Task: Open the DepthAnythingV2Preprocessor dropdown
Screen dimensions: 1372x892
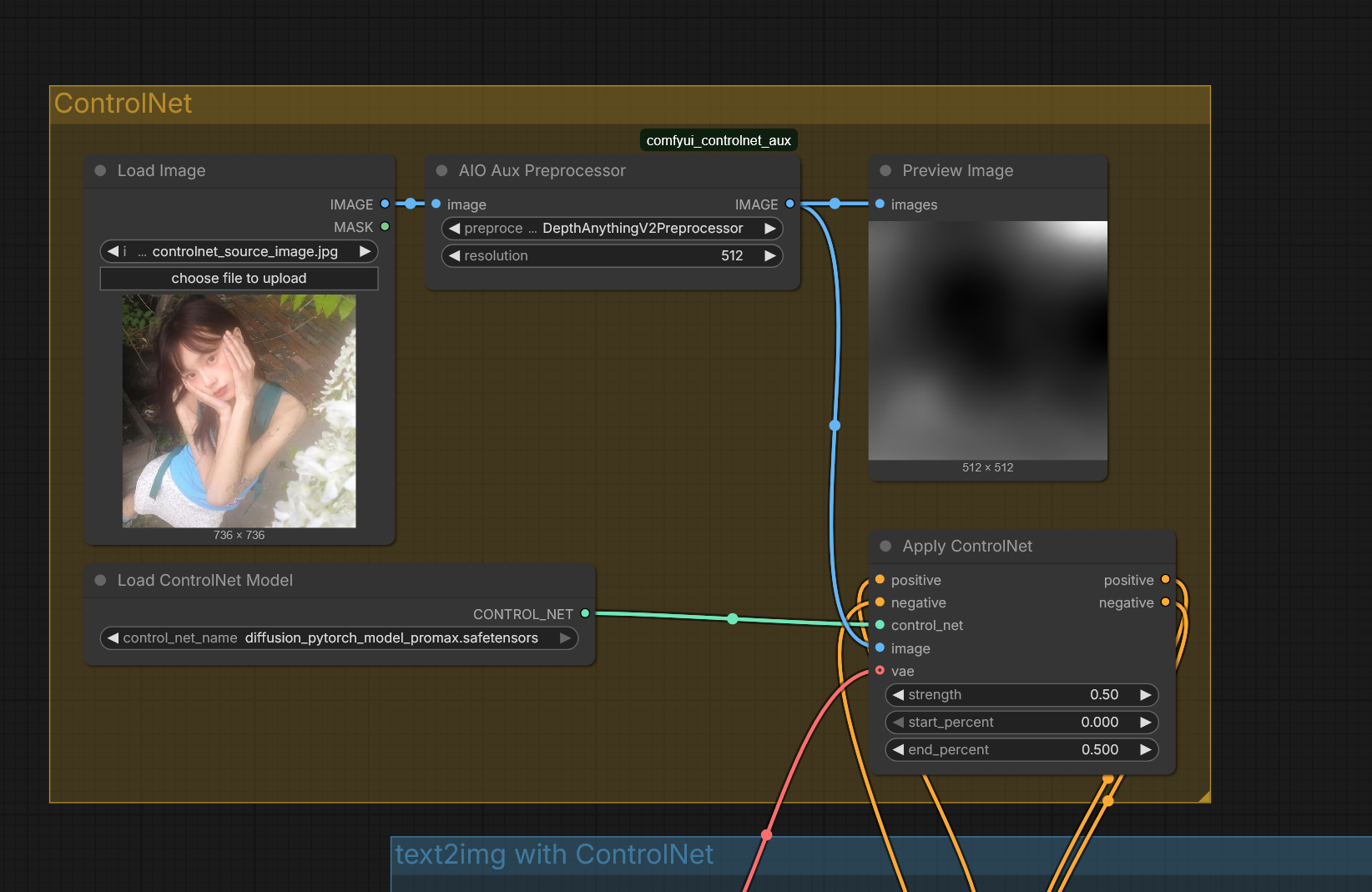Action: click(612, 228)
